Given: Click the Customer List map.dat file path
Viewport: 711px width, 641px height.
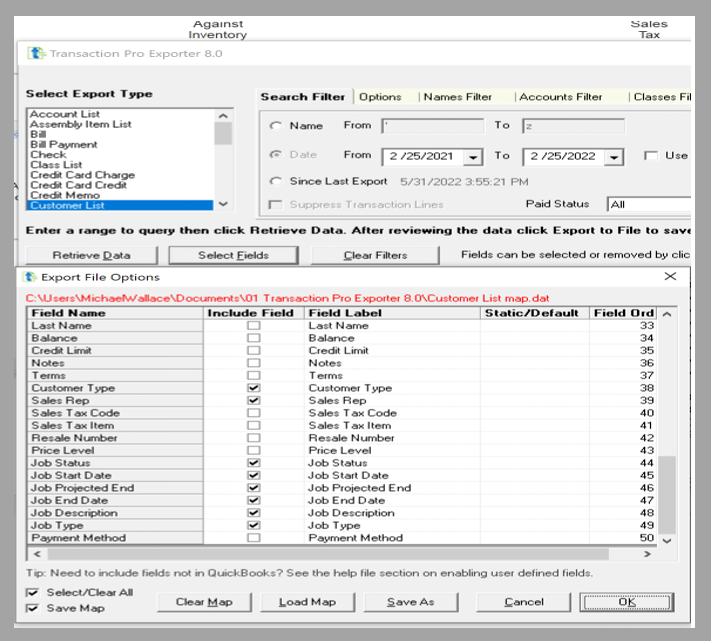Looking at the screenshot, I should 287,298.
